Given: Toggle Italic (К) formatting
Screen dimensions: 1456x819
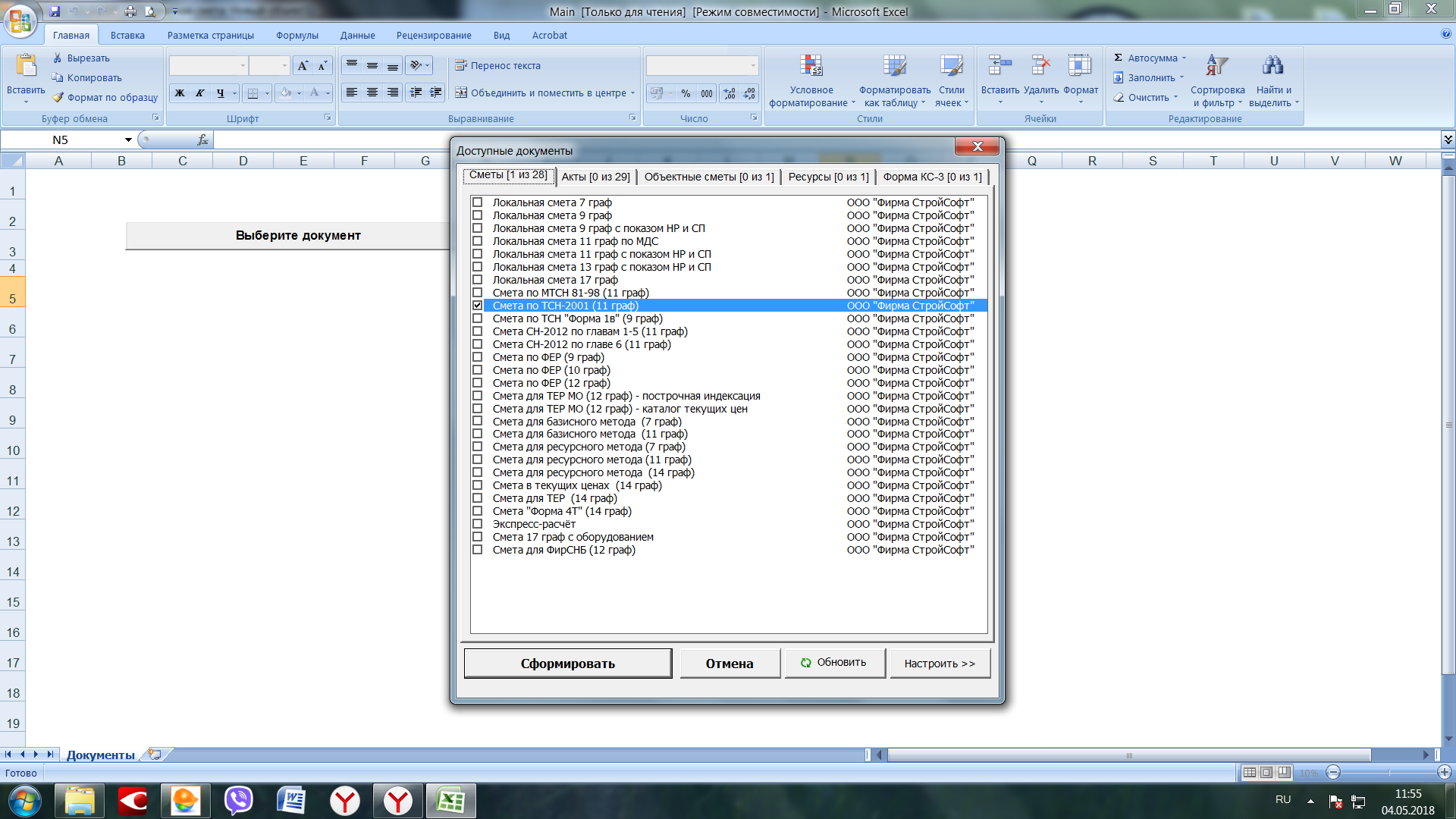Looking at the screenshot, I should coord(199,93).
